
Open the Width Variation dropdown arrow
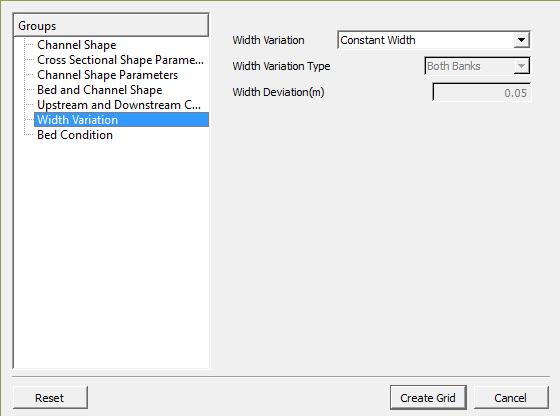pos(521,40)
